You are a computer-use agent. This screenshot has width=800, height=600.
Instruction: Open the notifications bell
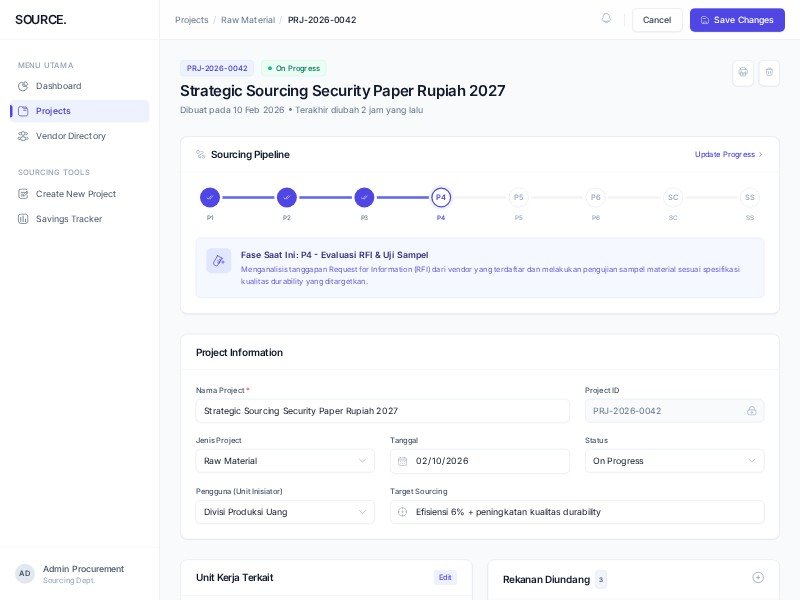tap(606, 19)
